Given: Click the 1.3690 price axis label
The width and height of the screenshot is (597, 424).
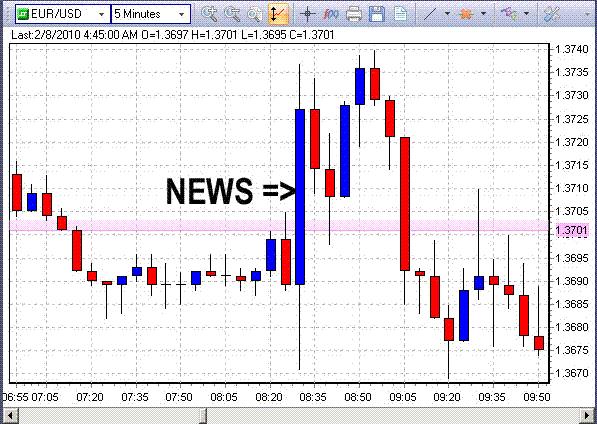Looking at the screenshot, I should [x=571, y=281].
